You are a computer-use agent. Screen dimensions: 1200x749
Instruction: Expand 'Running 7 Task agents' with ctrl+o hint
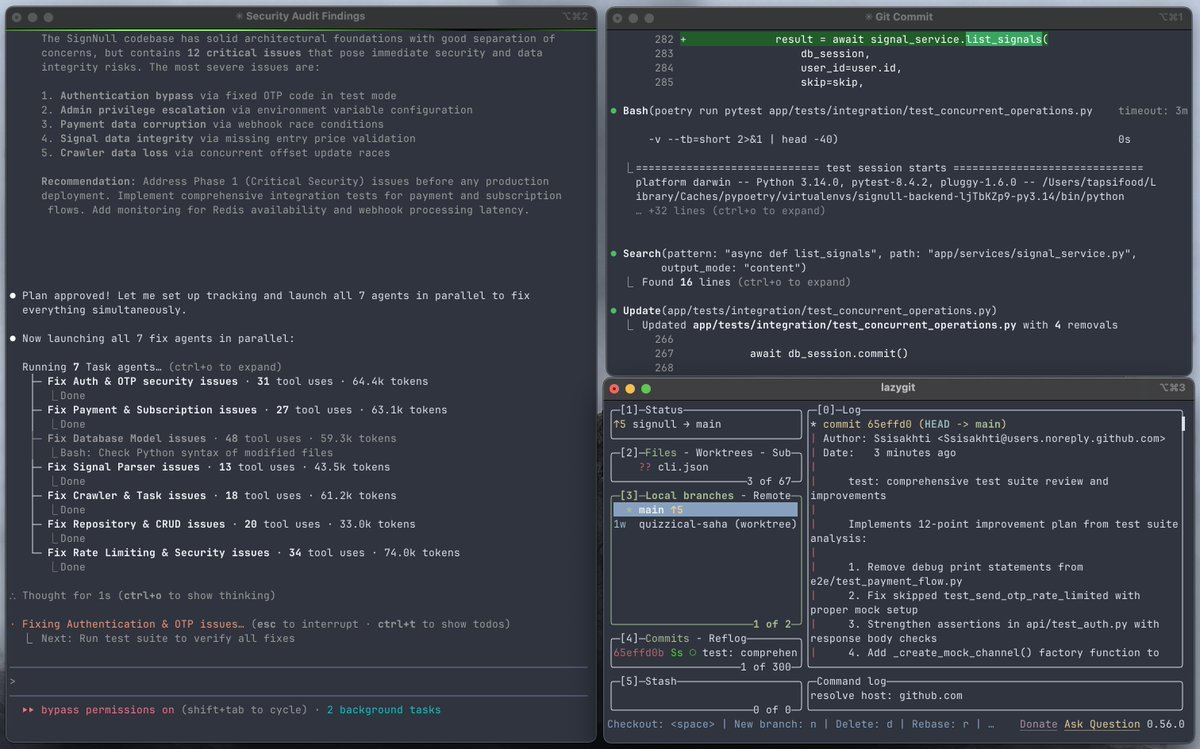[x=152, y=367]
